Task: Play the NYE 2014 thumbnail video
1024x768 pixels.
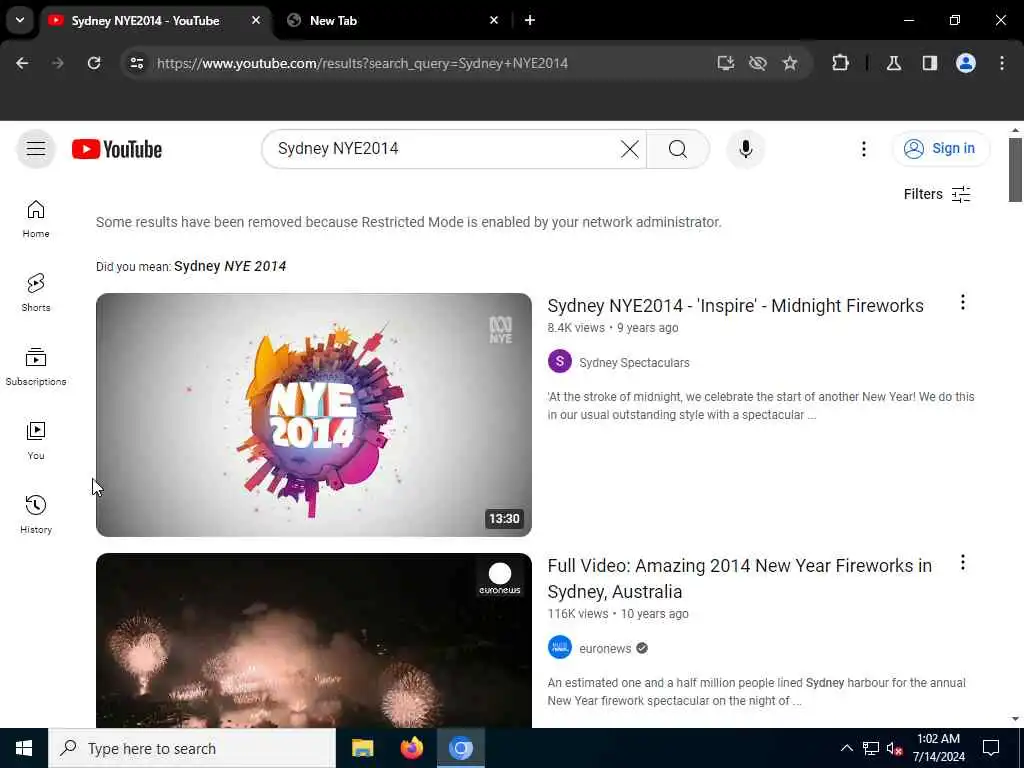Action: [313, 415]
